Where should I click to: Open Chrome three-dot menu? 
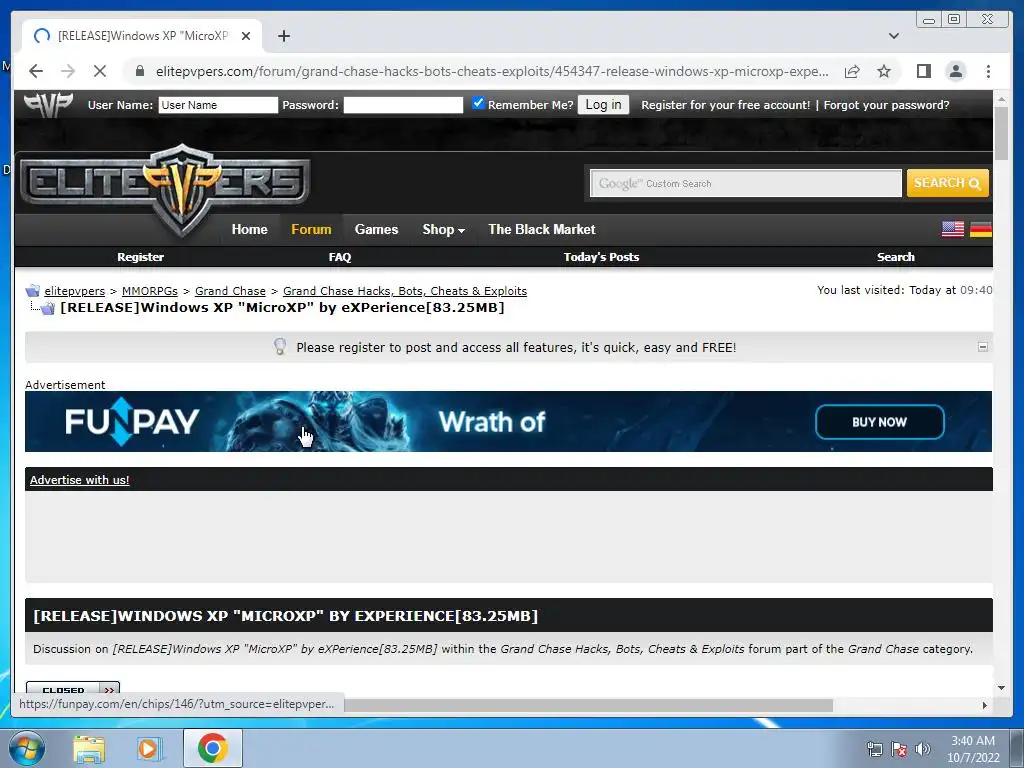(988, 71)
